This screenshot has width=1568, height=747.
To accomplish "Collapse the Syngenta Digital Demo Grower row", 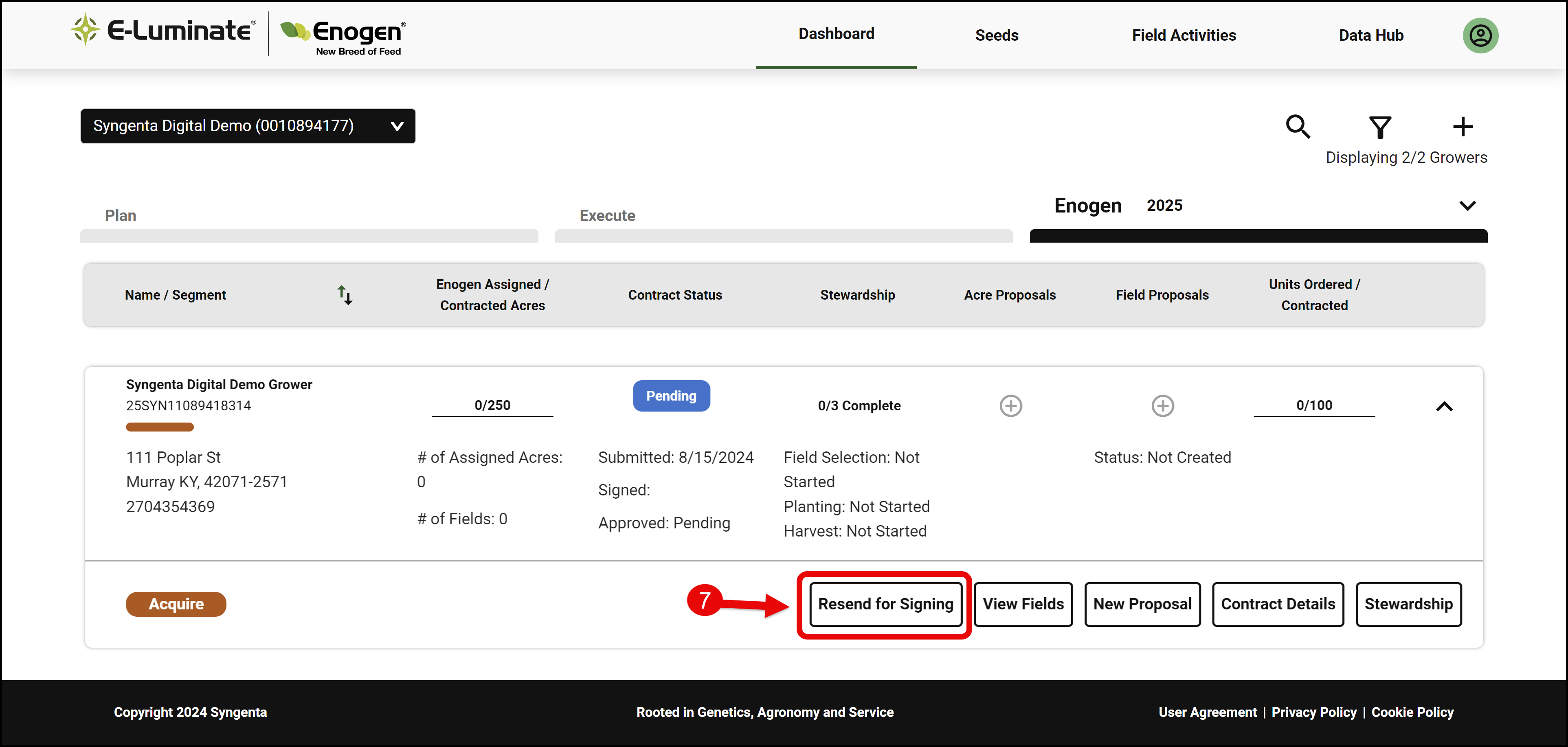I will (1445, 406).
